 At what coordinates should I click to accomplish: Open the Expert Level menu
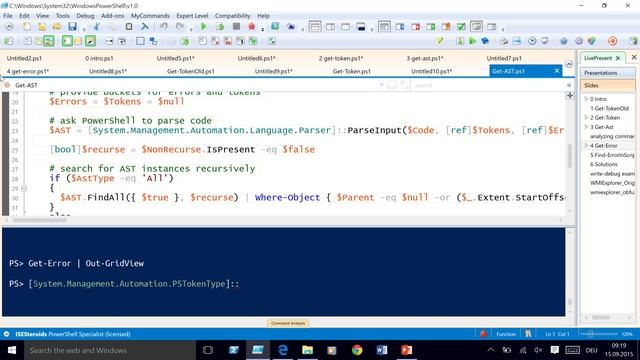click(x=192, y=16)
